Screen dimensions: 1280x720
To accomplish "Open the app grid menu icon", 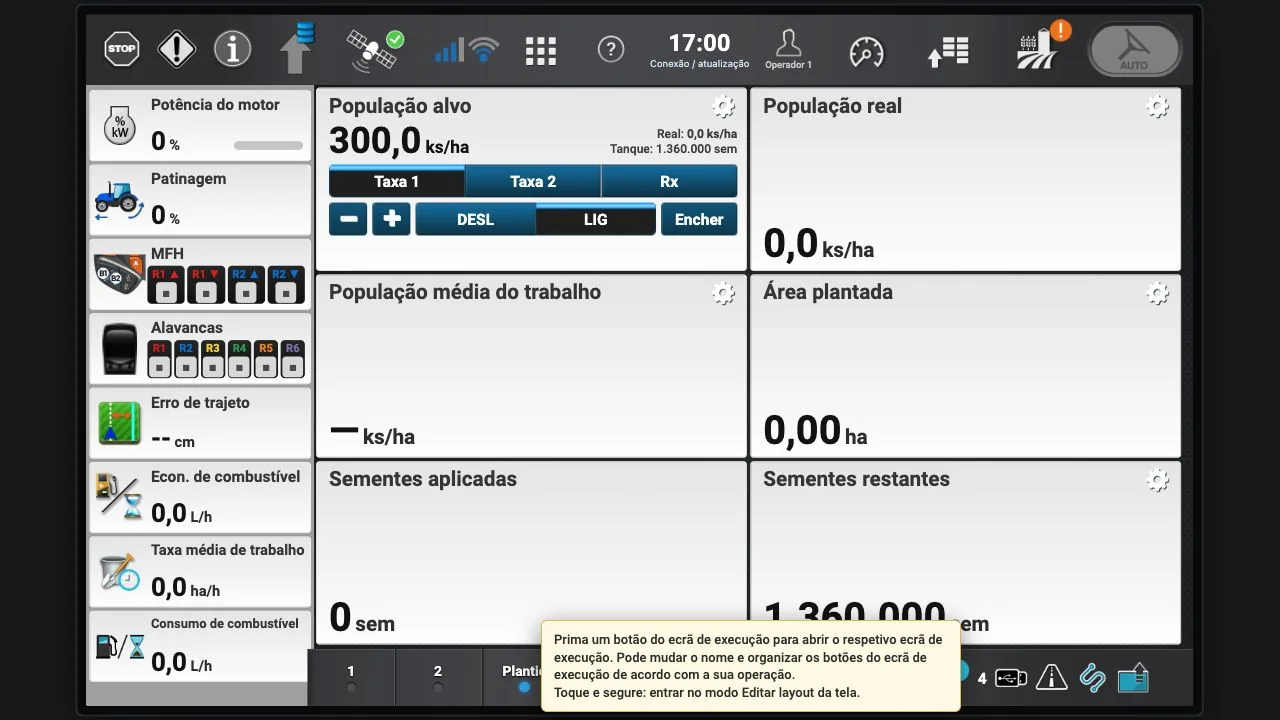I will tap(541, 51).
